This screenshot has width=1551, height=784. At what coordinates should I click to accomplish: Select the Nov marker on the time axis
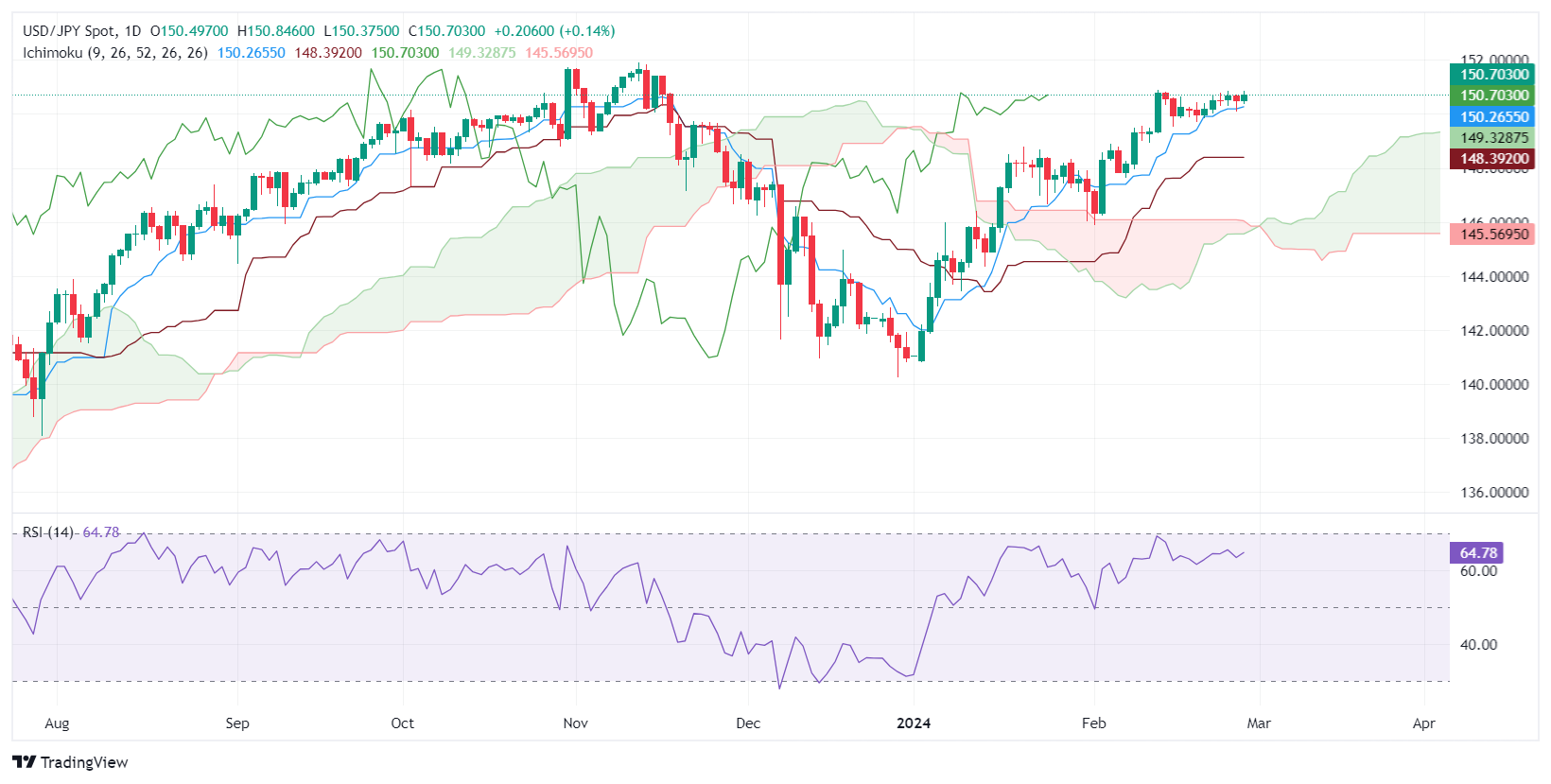pyautogui.click(x=575, y=723)
